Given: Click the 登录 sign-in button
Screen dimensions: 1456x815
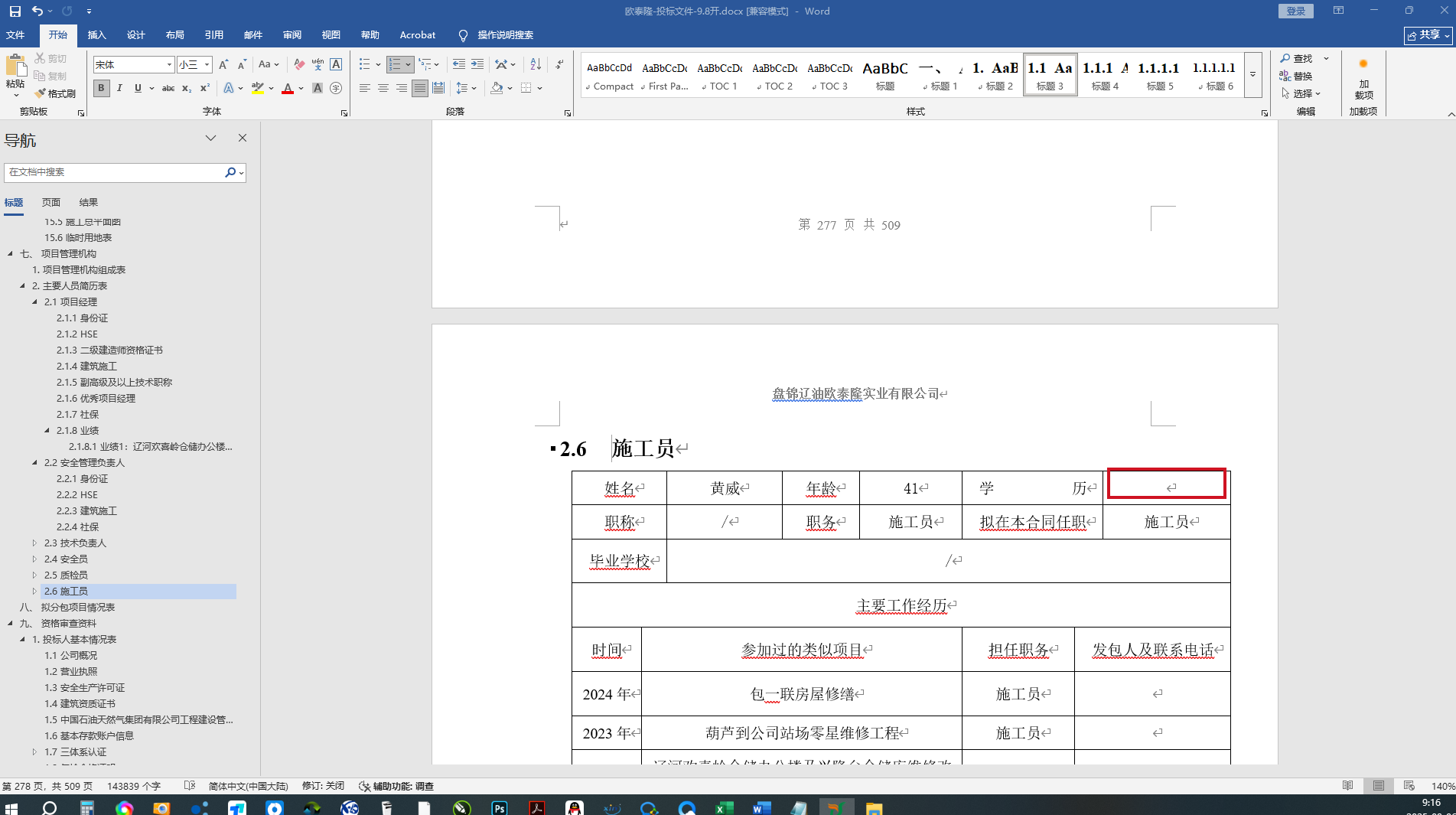Looking at the screenshot, I should [1296, 11].
